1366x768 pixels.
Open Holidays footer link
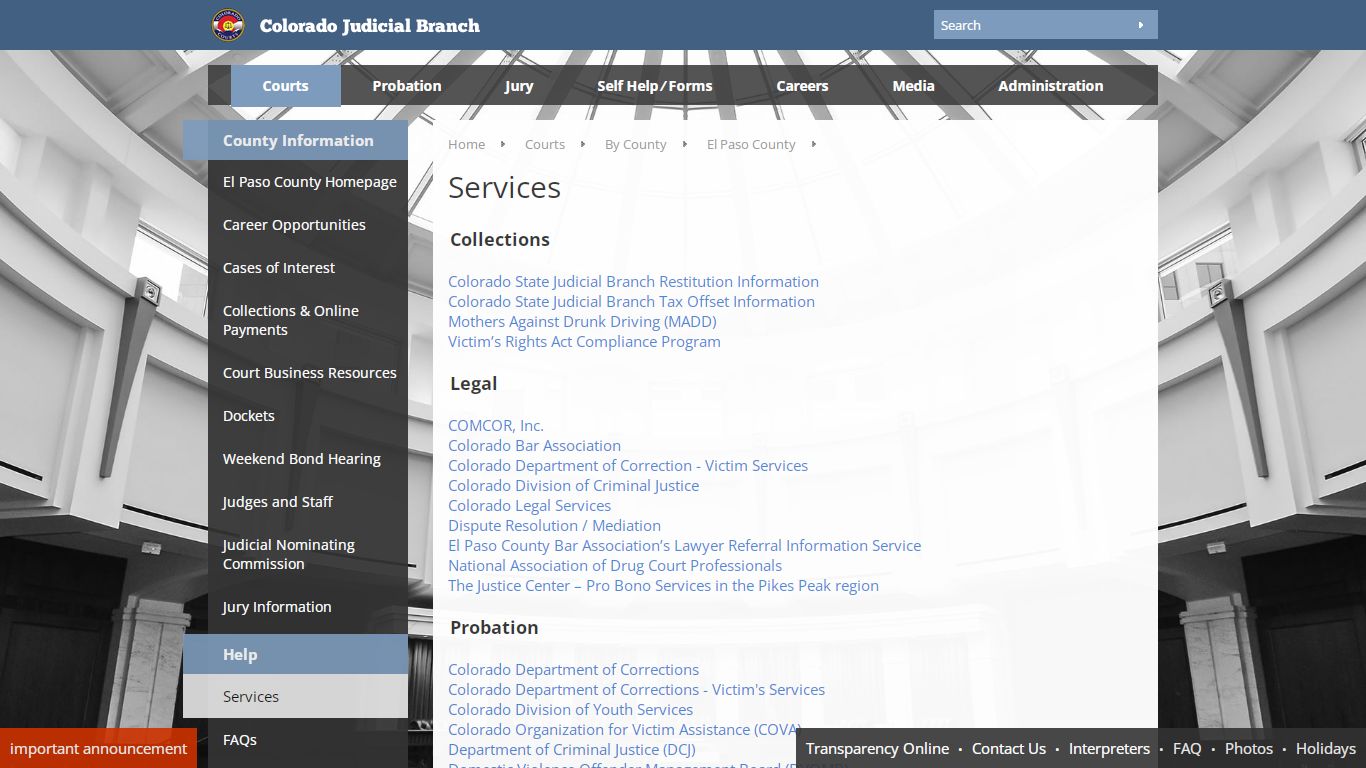(1326, 749)
